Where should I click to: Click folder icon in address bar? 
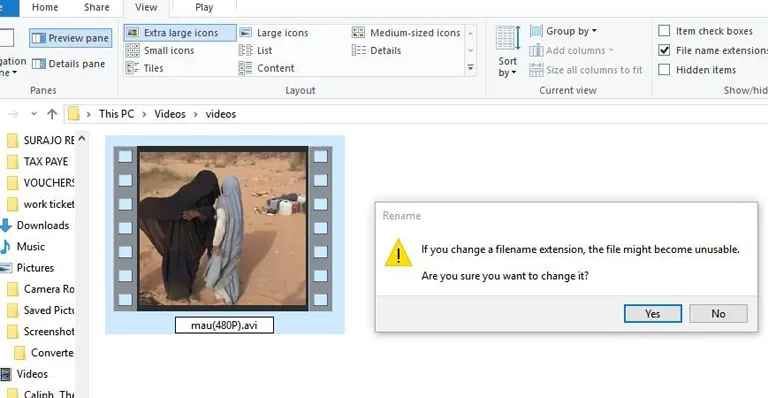[x=73, y=114]
